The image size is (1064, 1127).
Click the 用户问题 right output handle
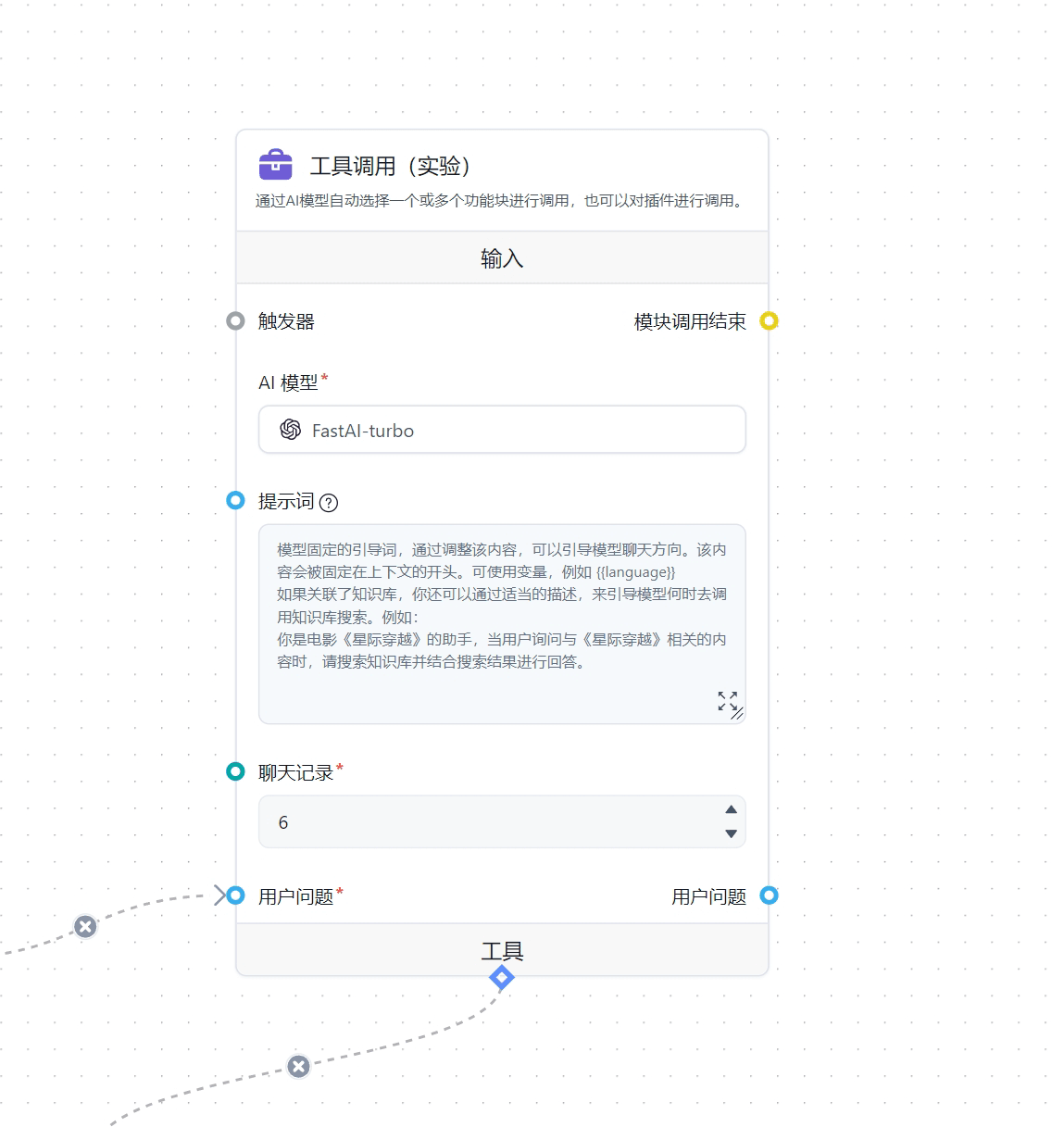[769, 895]
